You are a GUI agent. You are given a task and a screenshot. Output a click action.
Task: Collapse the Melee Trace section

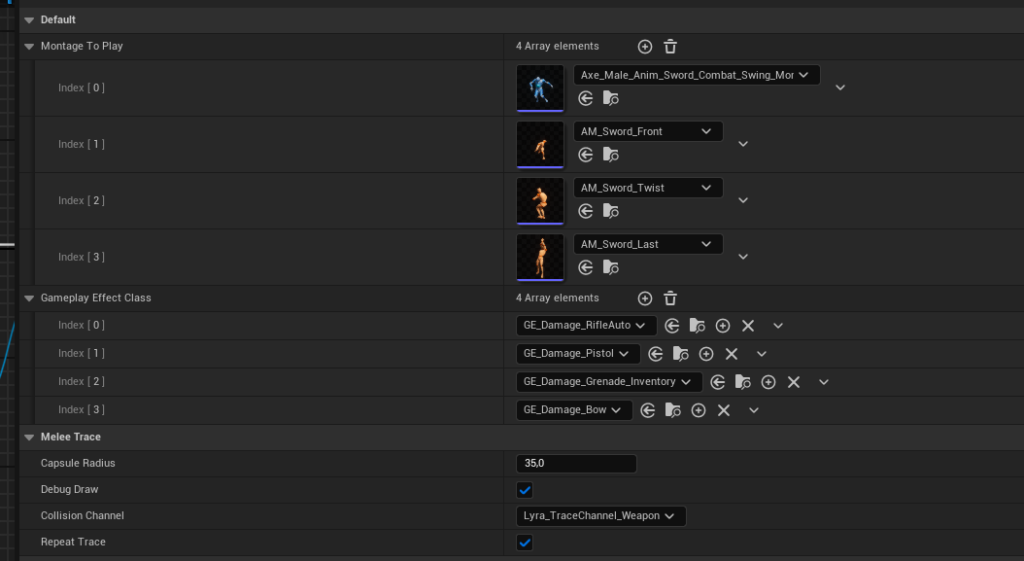tap(27, 437)
